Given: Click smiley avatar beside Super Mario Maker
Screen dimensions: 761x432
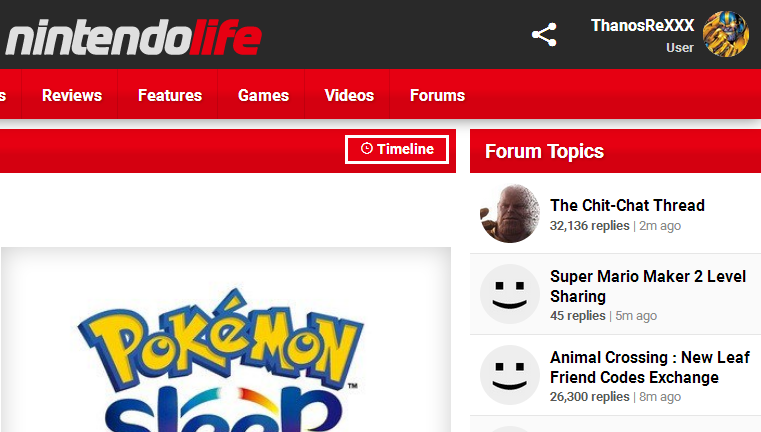Looking at the screenshot, I should coord(510,294).
